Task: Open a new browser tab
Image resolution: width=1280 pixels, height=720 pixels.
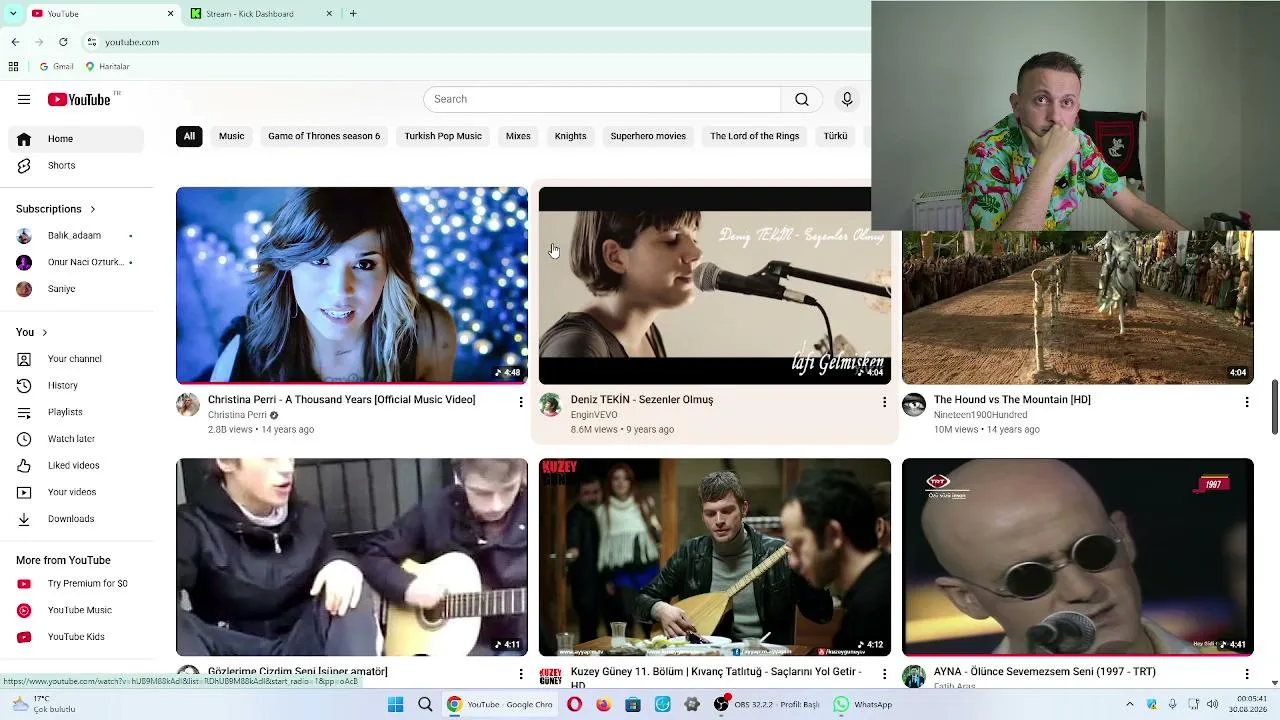Action: tap(353, 14)
